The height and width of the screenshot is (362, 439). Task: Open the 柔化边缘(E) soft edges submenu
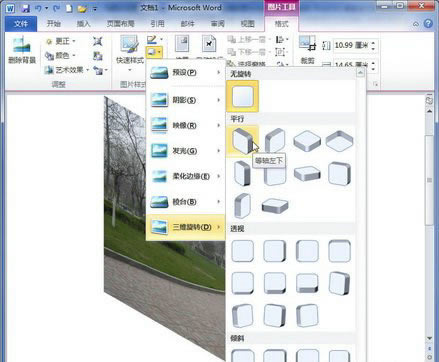[x=186, y=176]
